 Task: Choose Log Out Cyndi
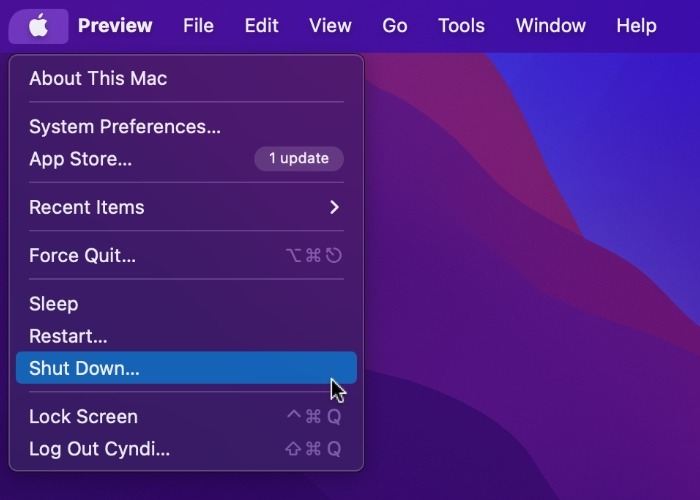pos(99,449)
